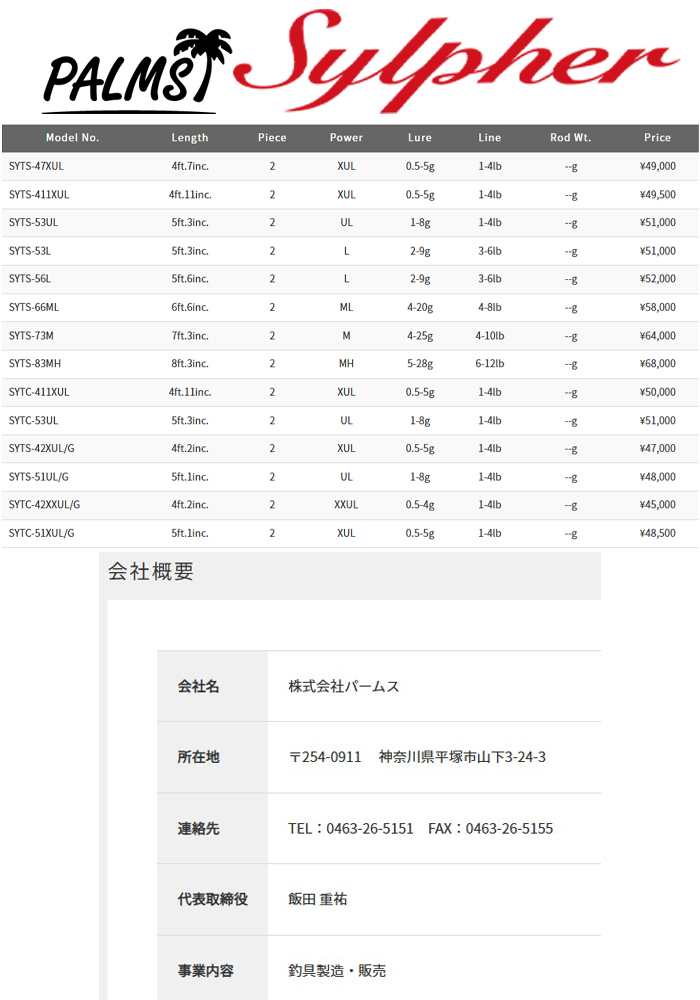Click the 代表取締役 row label

(x=212, y=900)
